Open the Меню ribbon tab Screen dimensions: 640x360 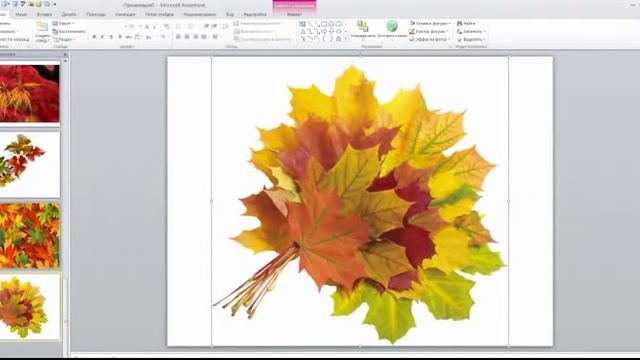[21, 14]
